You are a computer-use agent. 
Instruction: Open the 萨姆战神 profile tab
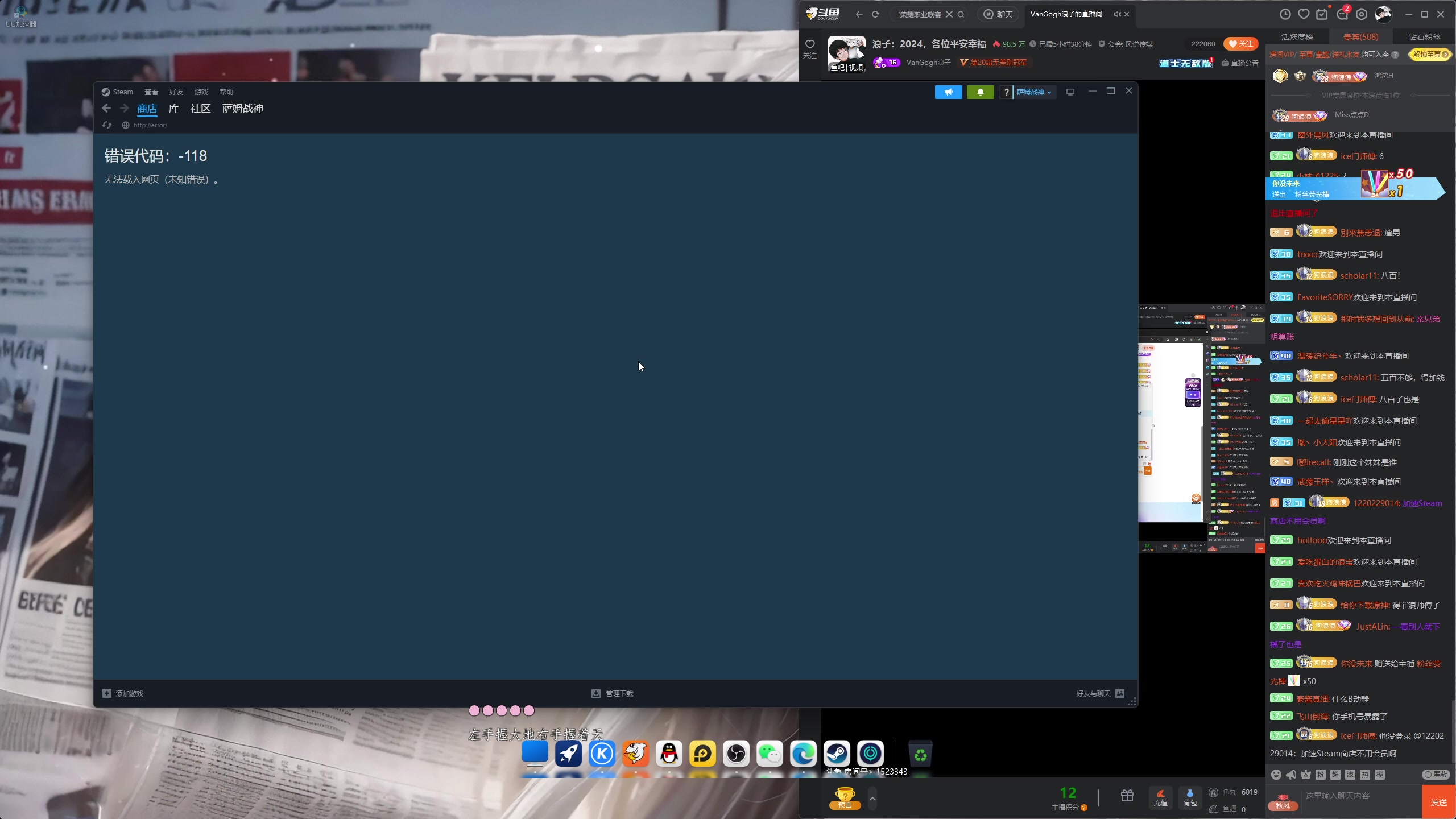(x=243, y=109)
